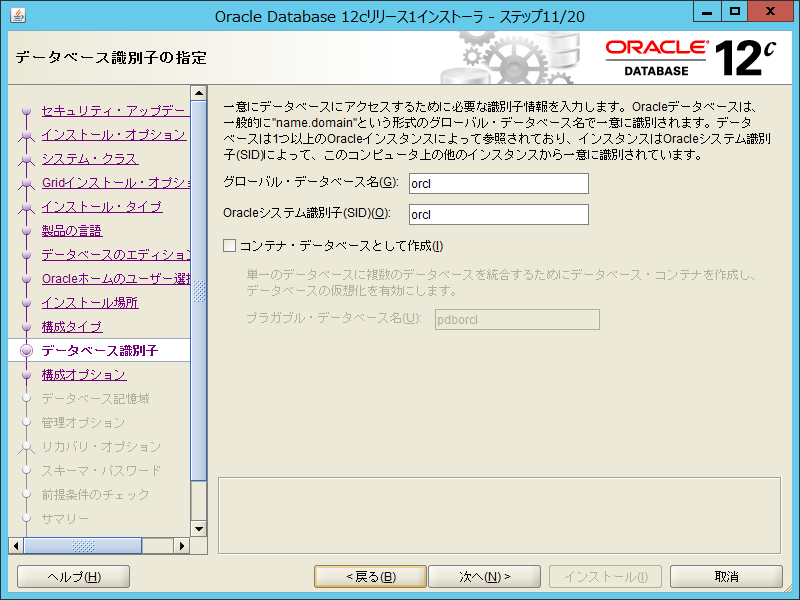Open セキュリティ・アップデート step link
This screenshot has width=800, height=600.
tap(113, 111)
